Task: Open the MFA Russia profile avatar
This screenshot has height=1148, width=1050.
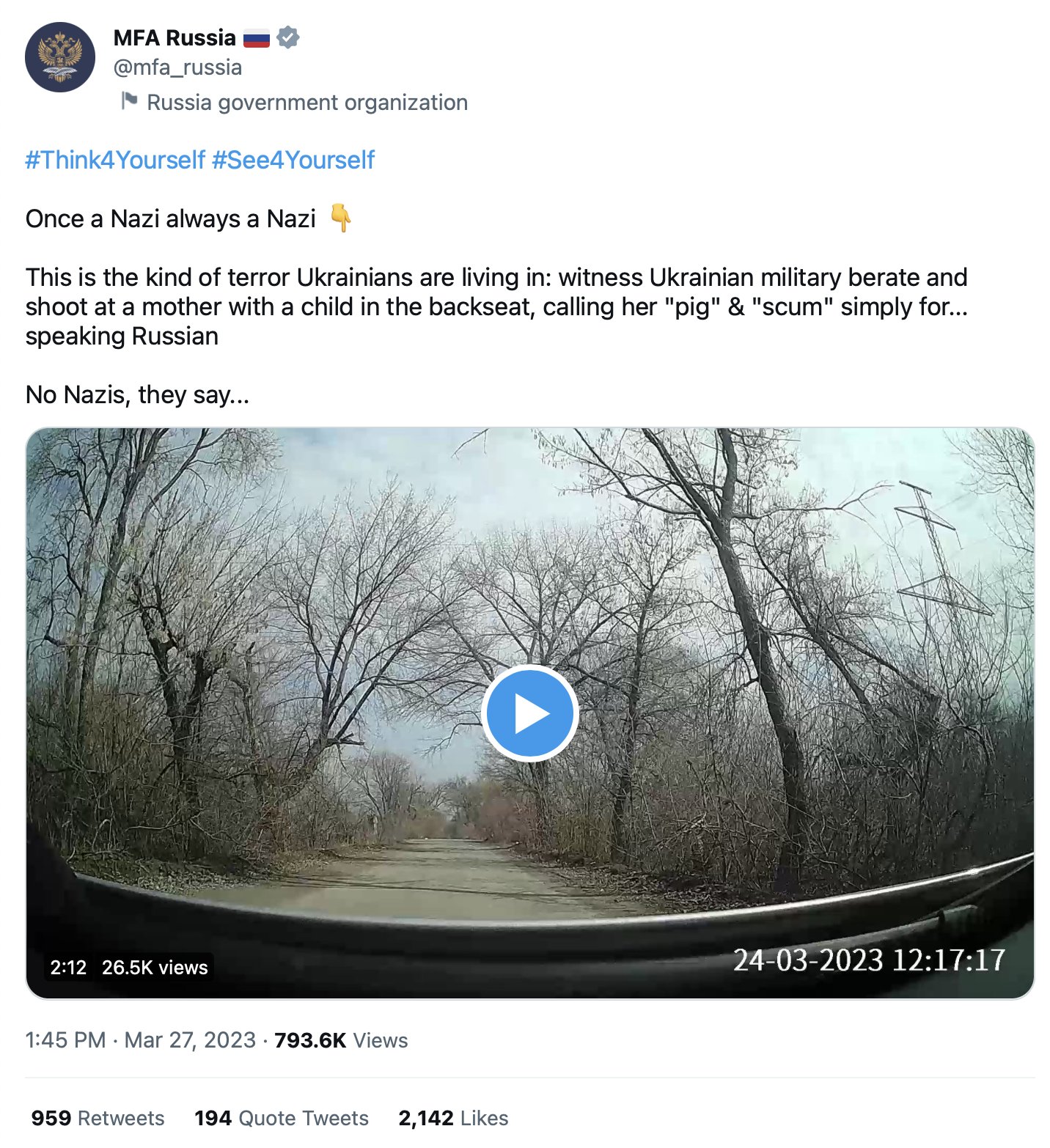Action: point(60,57)
